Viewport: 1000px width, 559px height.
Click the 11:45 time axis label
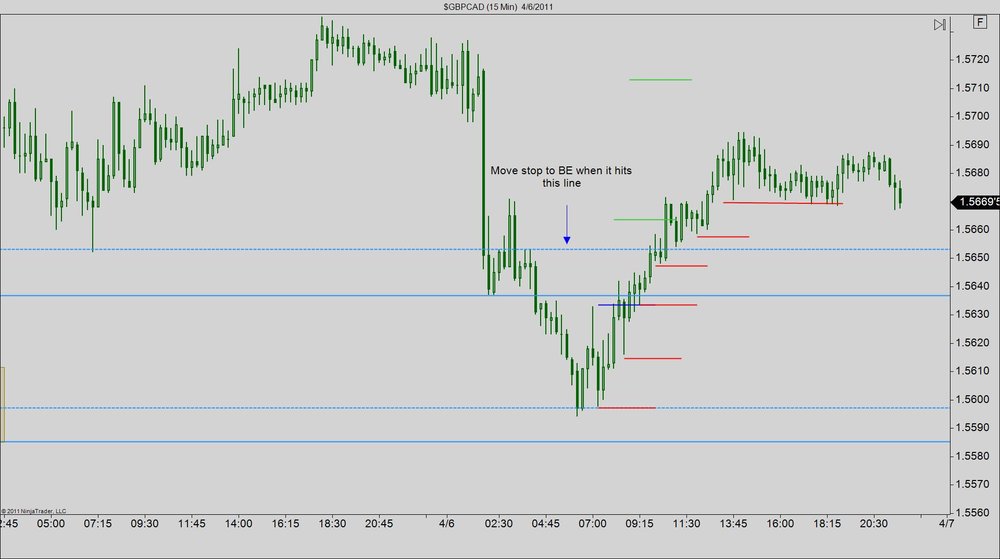(x=191, y=524)
